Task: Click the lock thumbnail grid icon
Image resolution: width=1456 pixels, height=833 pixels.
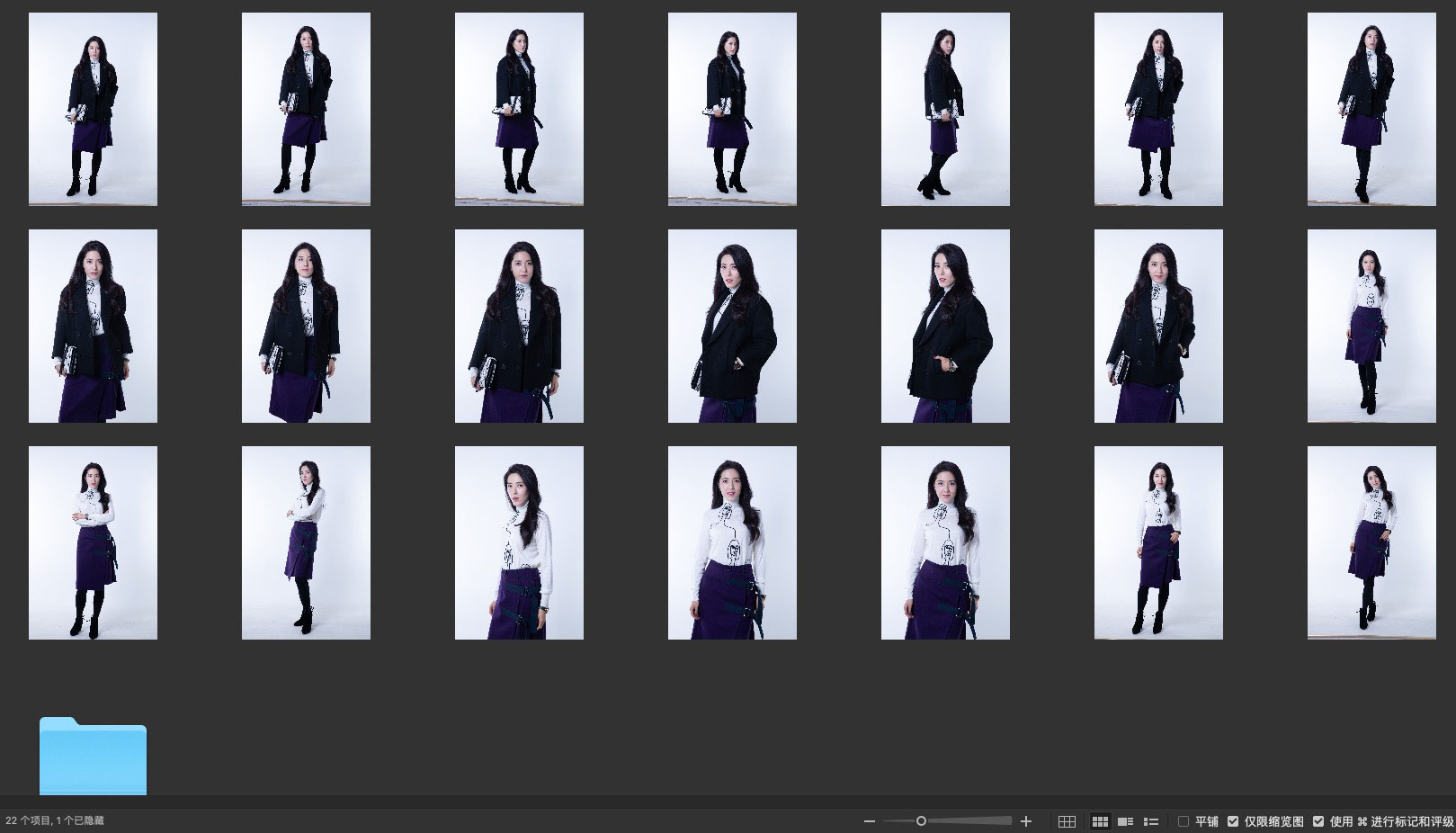Action: coord(1067,821)
